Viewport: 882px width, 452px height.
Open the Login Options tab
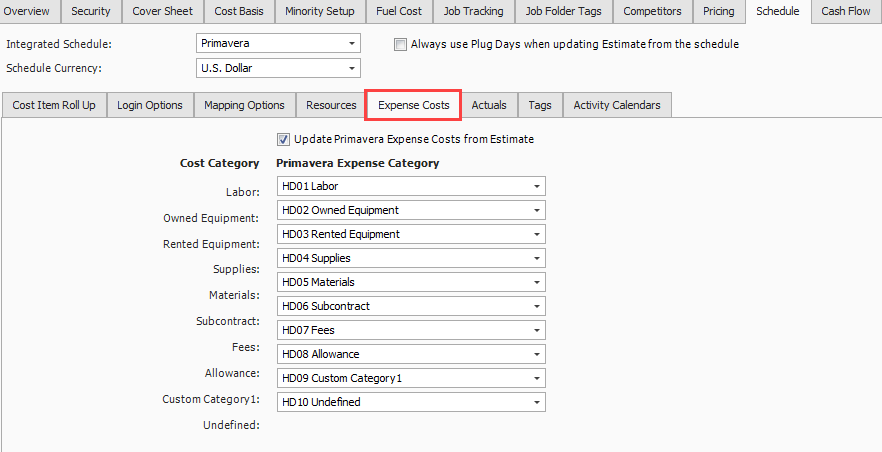coord(150,105)
